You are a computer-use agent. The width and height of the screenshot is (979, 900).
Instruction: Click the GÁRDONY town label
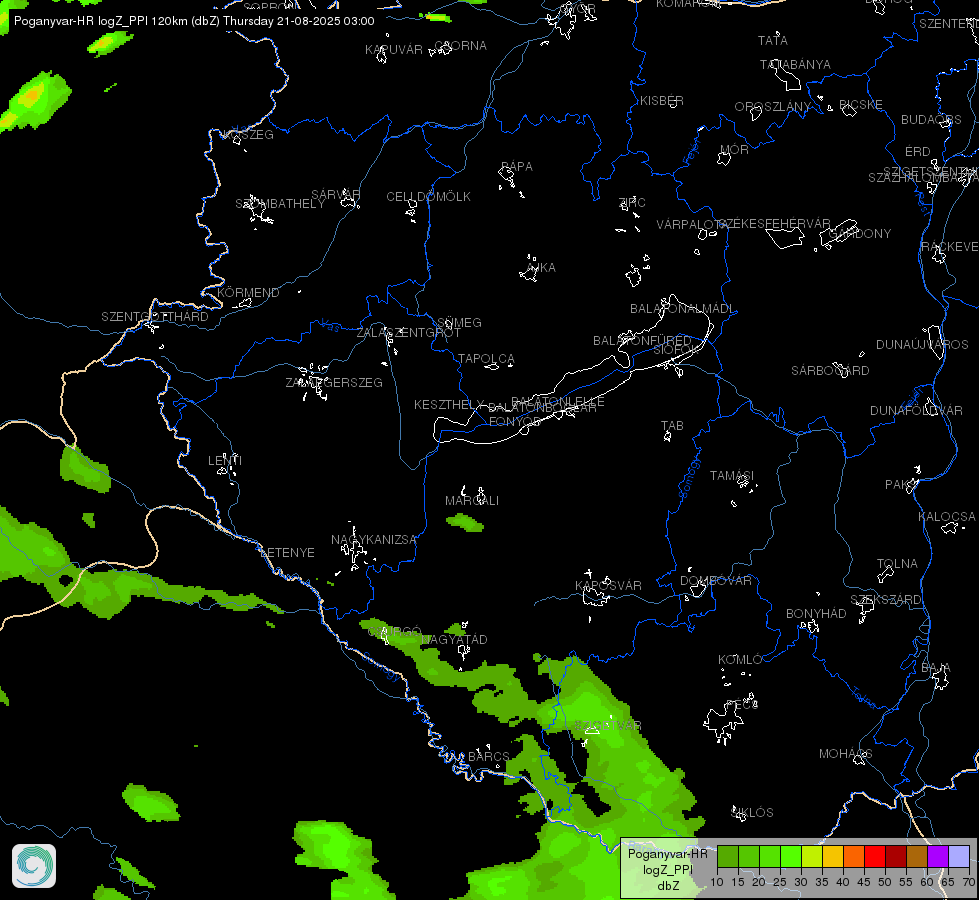click(x=860, y=234)
